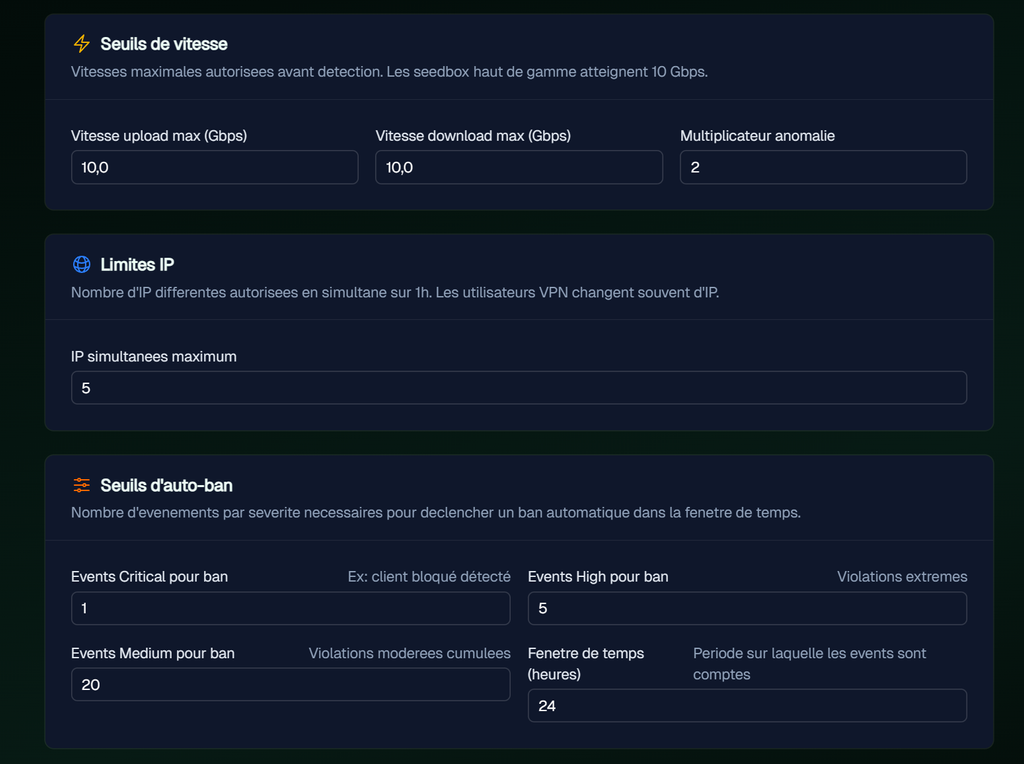Viewport: 1024px width, 764px height.
Task: Edit the Events Critical pour ban field
Action: point(291,608)
